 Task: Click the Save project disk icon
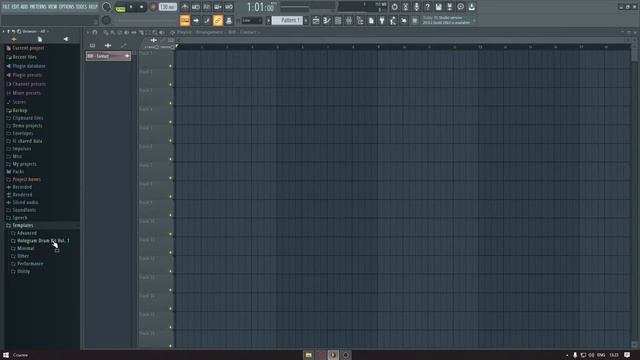tap(438, 7)
